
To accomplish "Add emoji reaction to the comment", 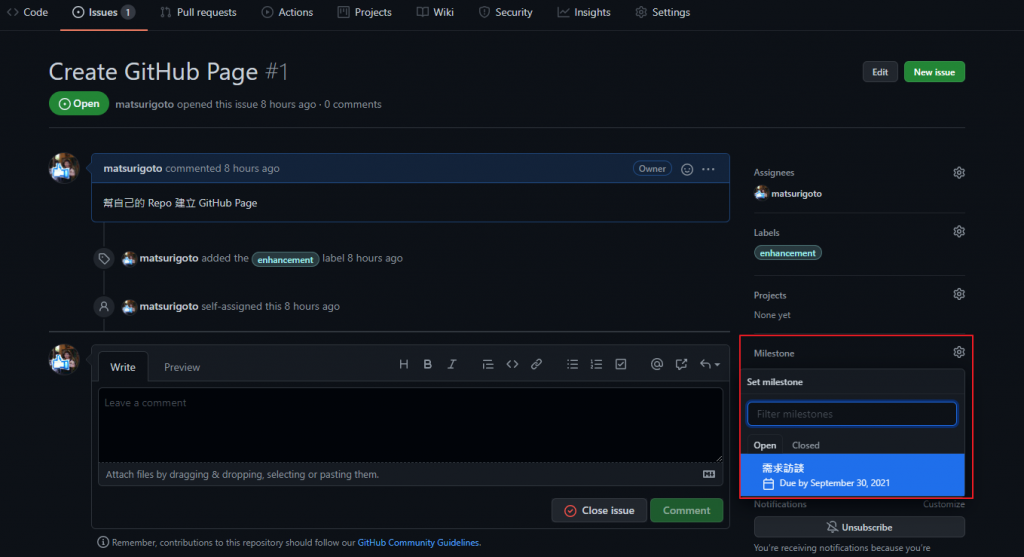I will pyautogui.click(x=687, y=169).
